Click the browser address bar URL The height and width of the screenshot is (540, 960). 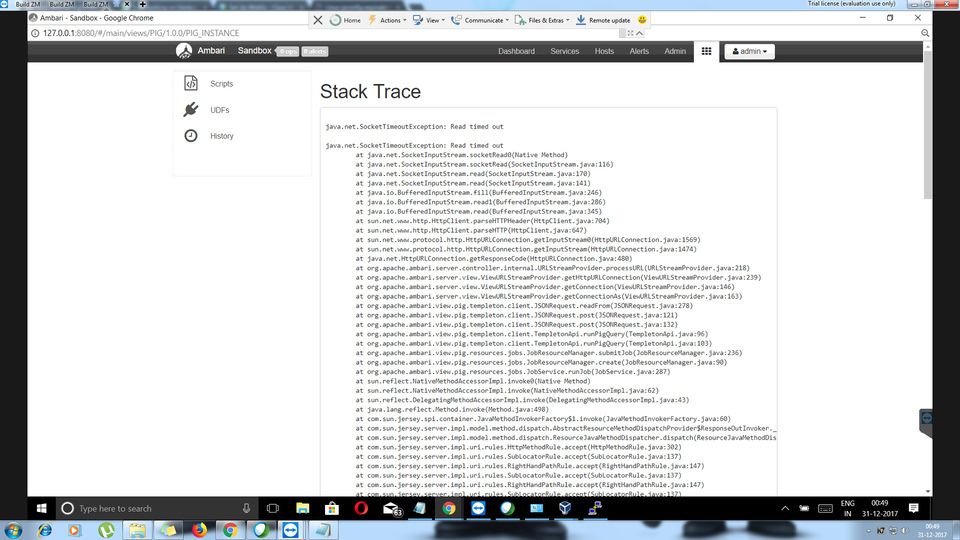click(141, 33)
